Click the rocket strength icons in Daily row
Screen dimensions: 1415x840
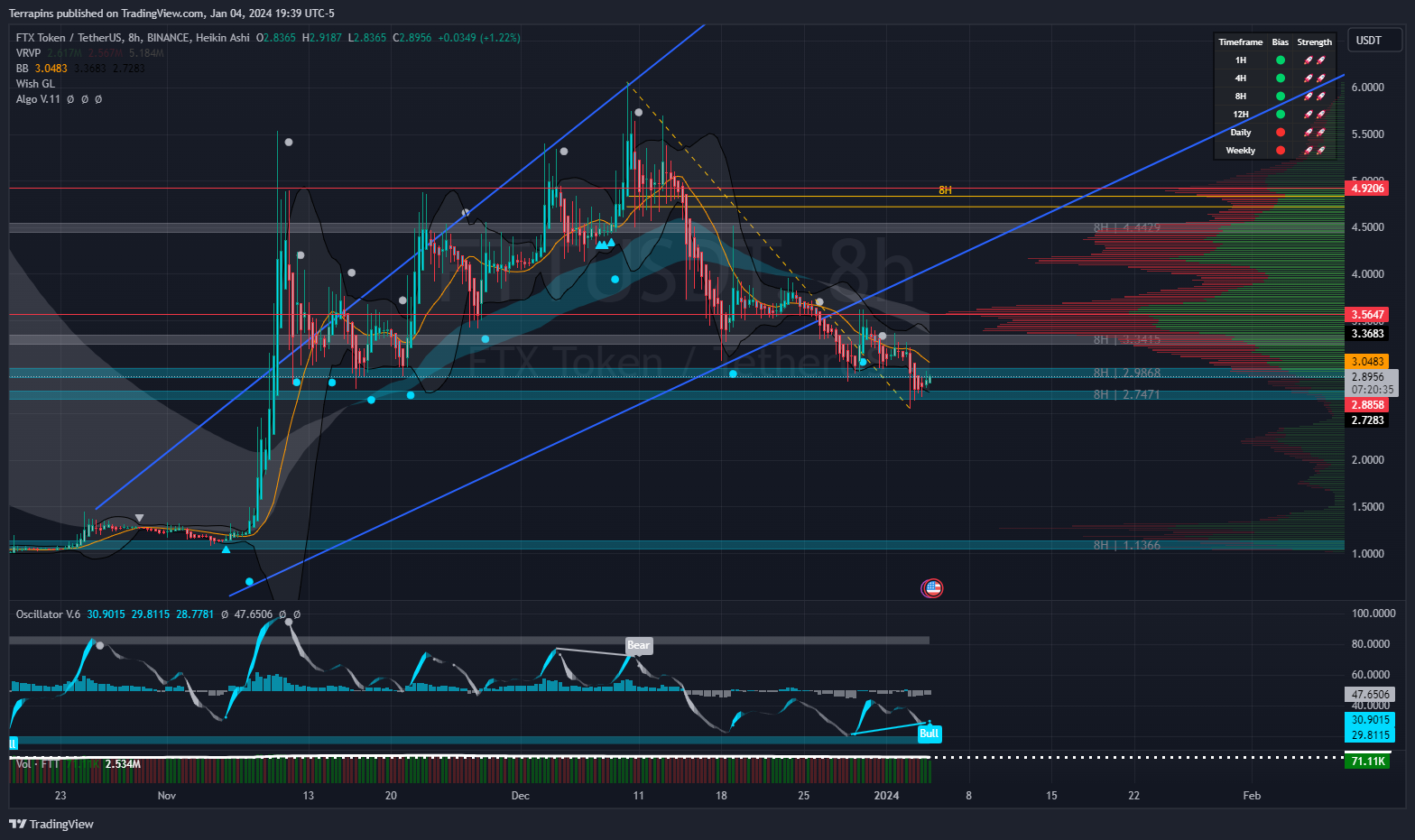pyautogui.click(x=1314, y=133)
